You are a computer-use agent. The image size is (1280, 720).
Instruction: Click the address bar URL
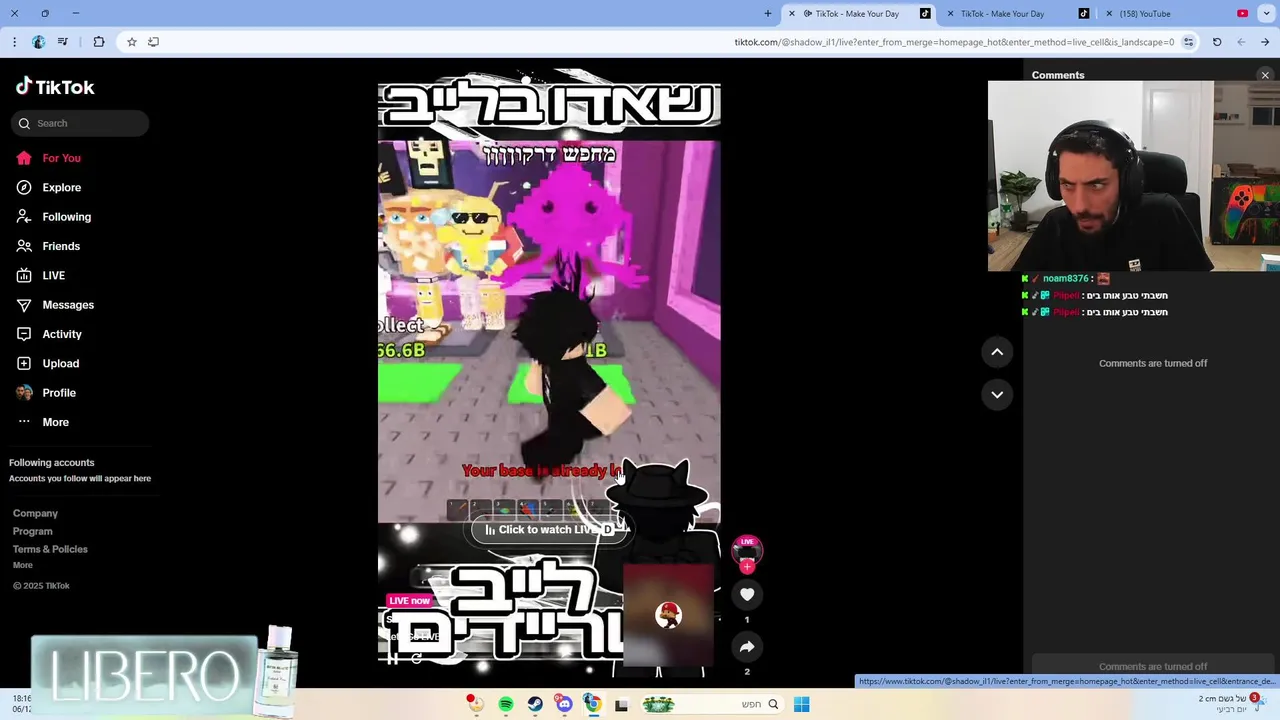pos(954,42)
